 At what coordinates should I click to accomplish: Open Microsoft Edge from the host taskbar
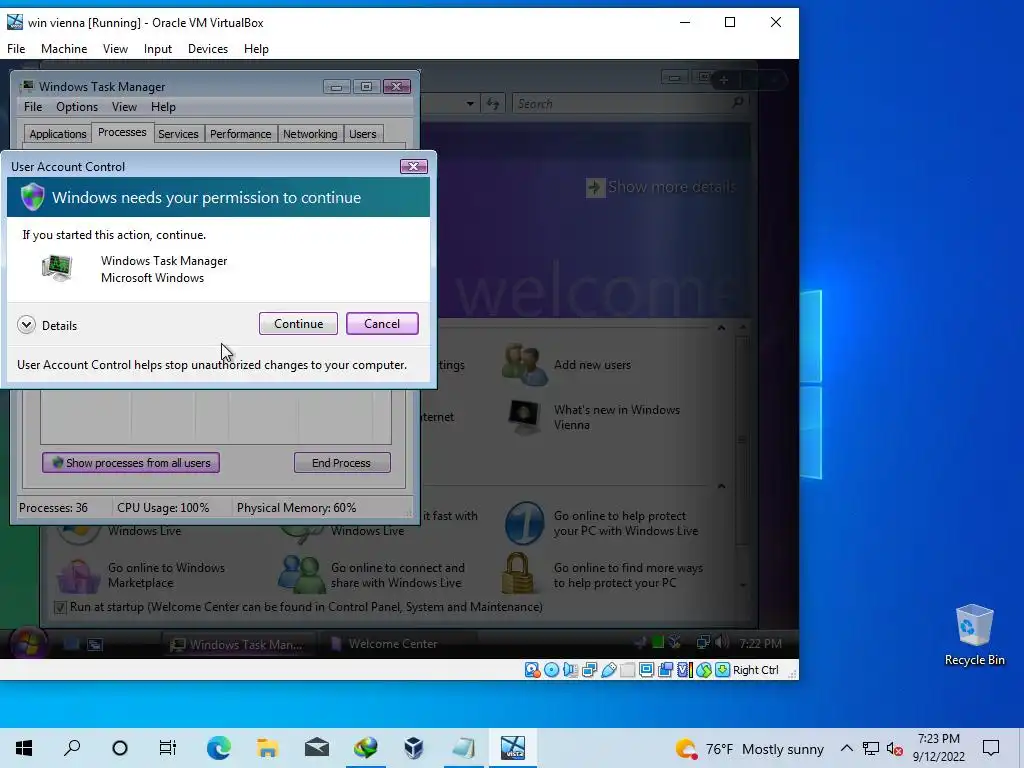point(219,748)
